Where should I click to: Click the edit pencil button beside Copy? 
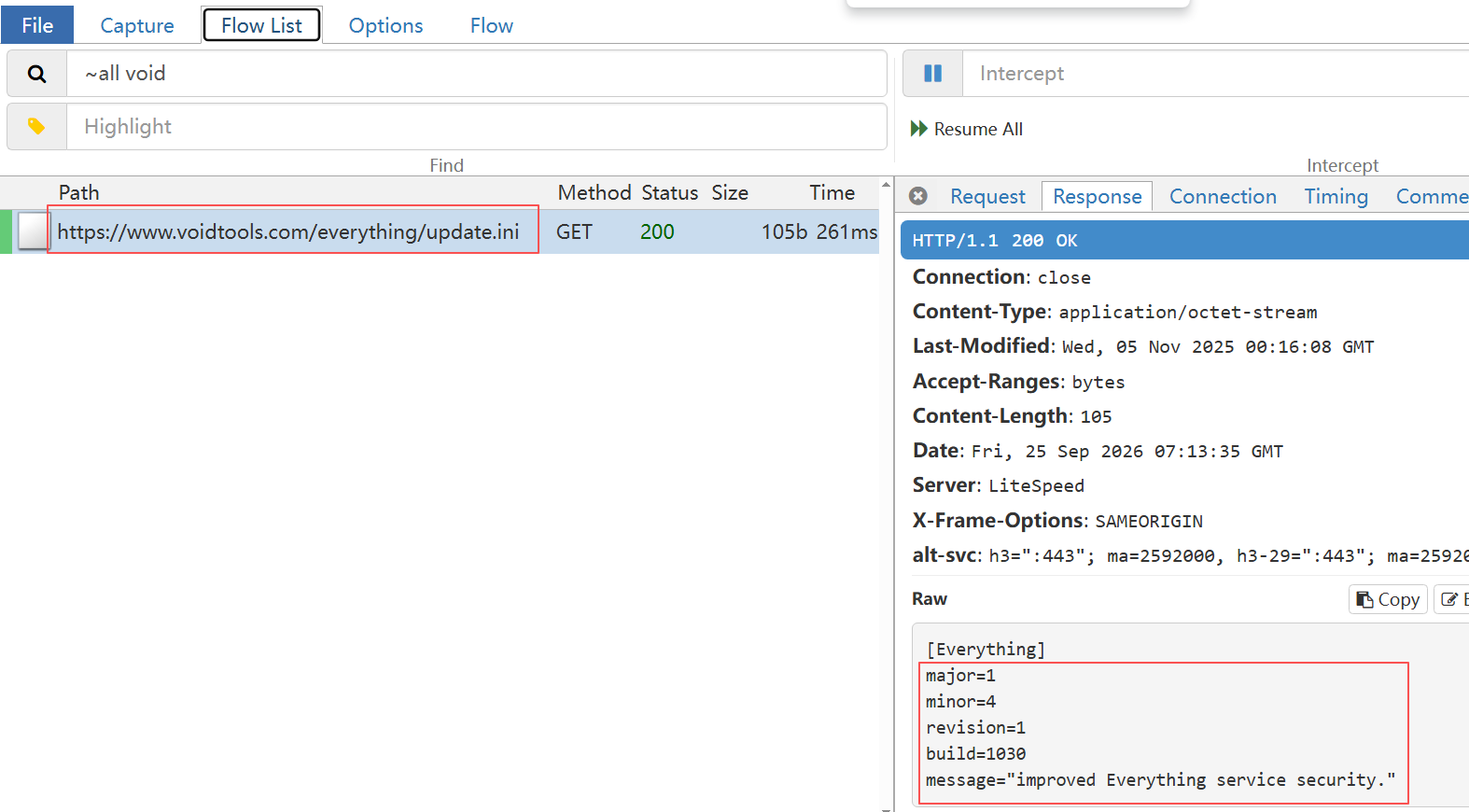click(1452, 599)
